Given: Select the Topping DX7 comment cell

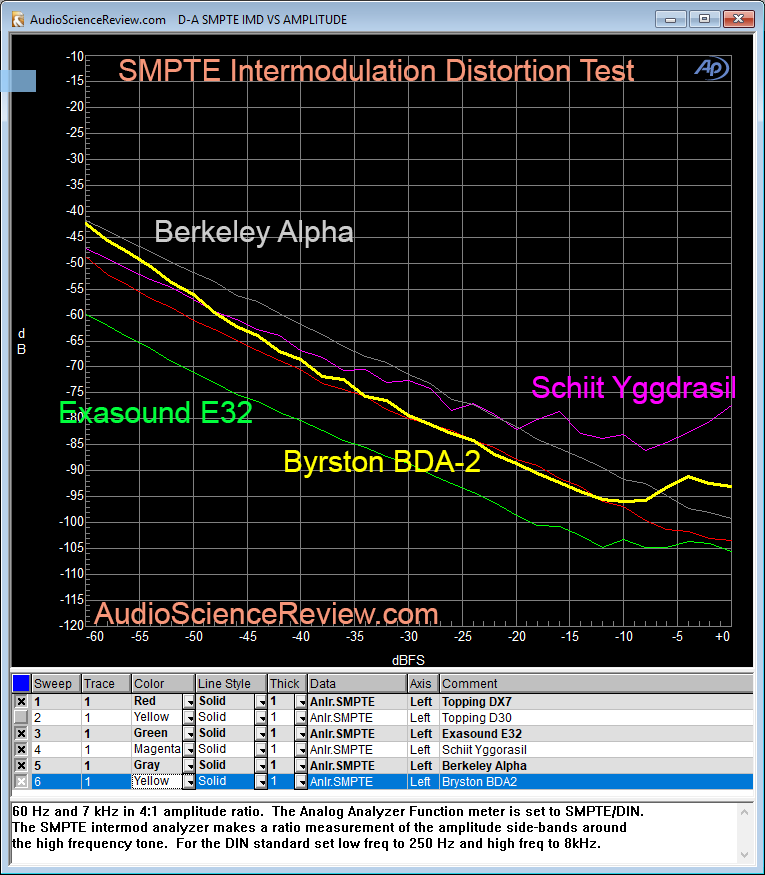Looking at the screenshot, I should coord(596,701).
